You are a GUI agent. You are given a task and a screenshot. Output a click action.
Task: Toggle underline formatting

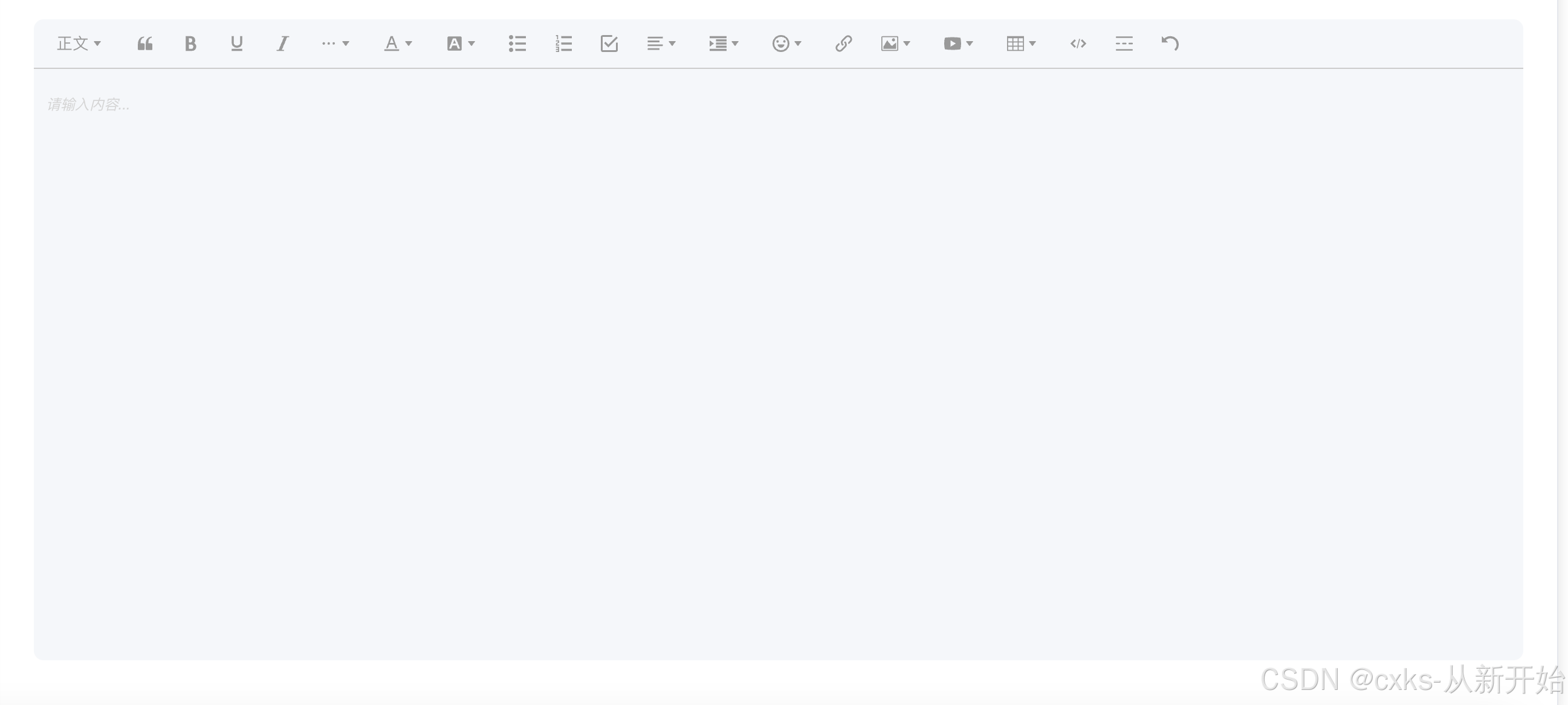click(x=237, y=44)
